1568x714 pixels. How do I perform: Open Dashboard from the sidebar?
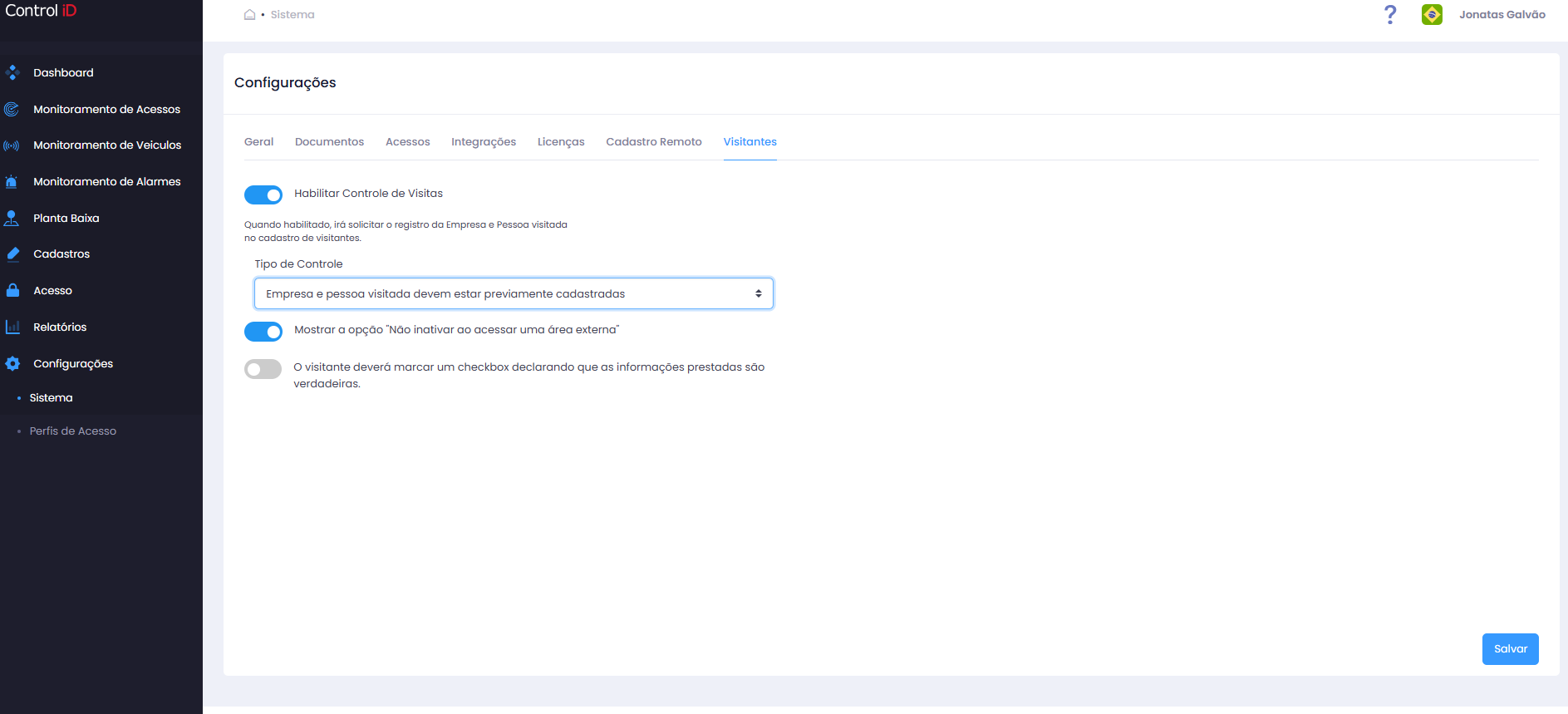(x=63, y=73)
